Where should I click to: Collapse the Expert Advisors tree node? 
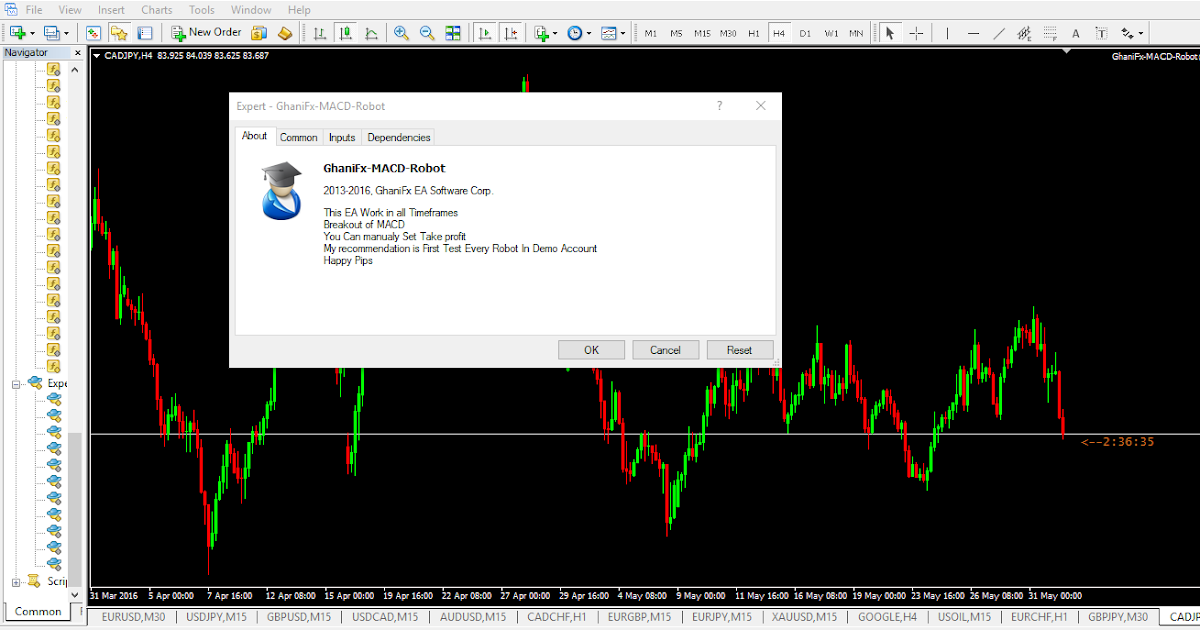pos(17,384)
